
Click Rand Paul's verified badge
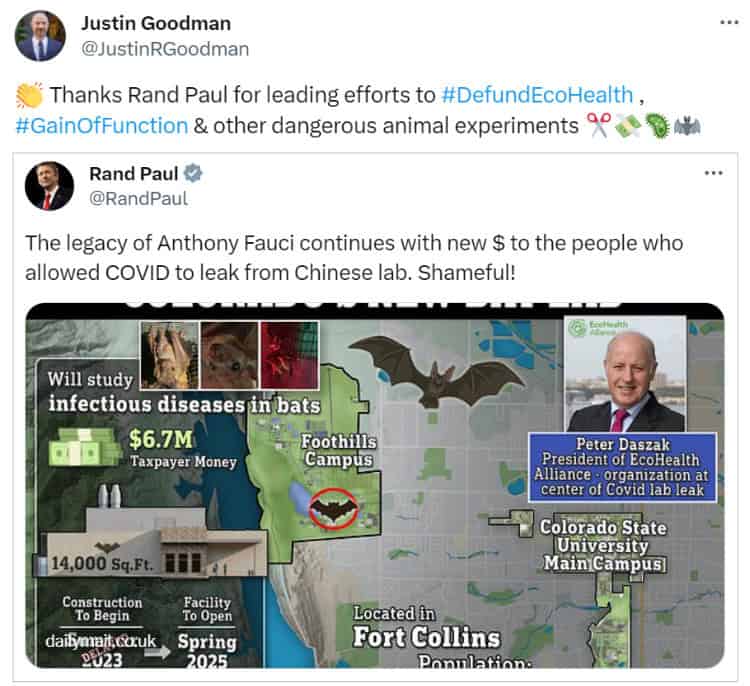(193, 173)
